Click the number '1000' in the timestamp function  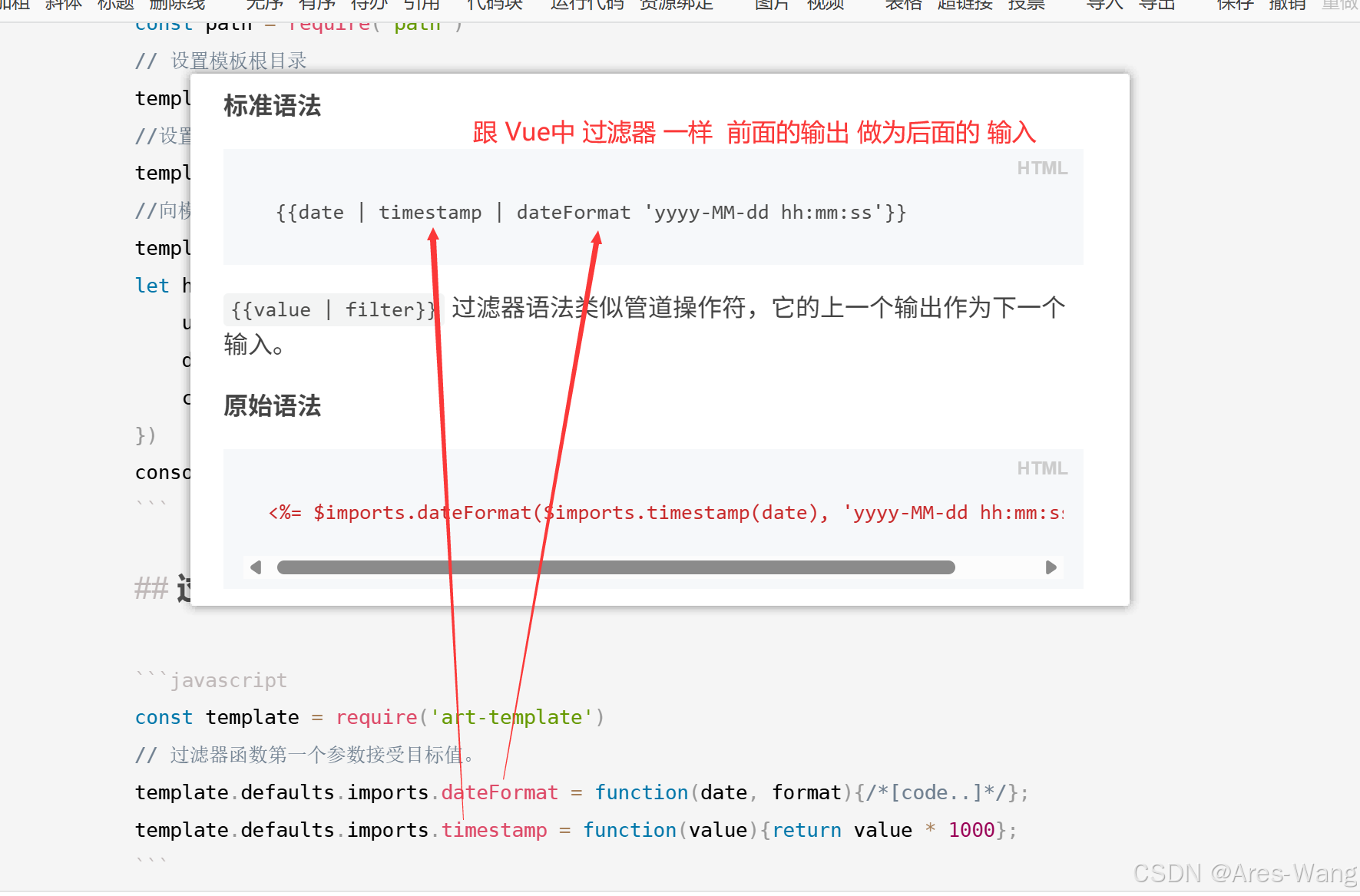[971, 831]
